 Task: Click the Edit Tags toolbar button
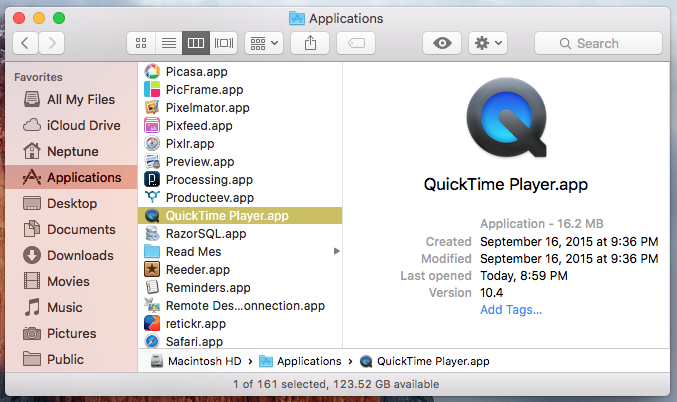(356, 43)
